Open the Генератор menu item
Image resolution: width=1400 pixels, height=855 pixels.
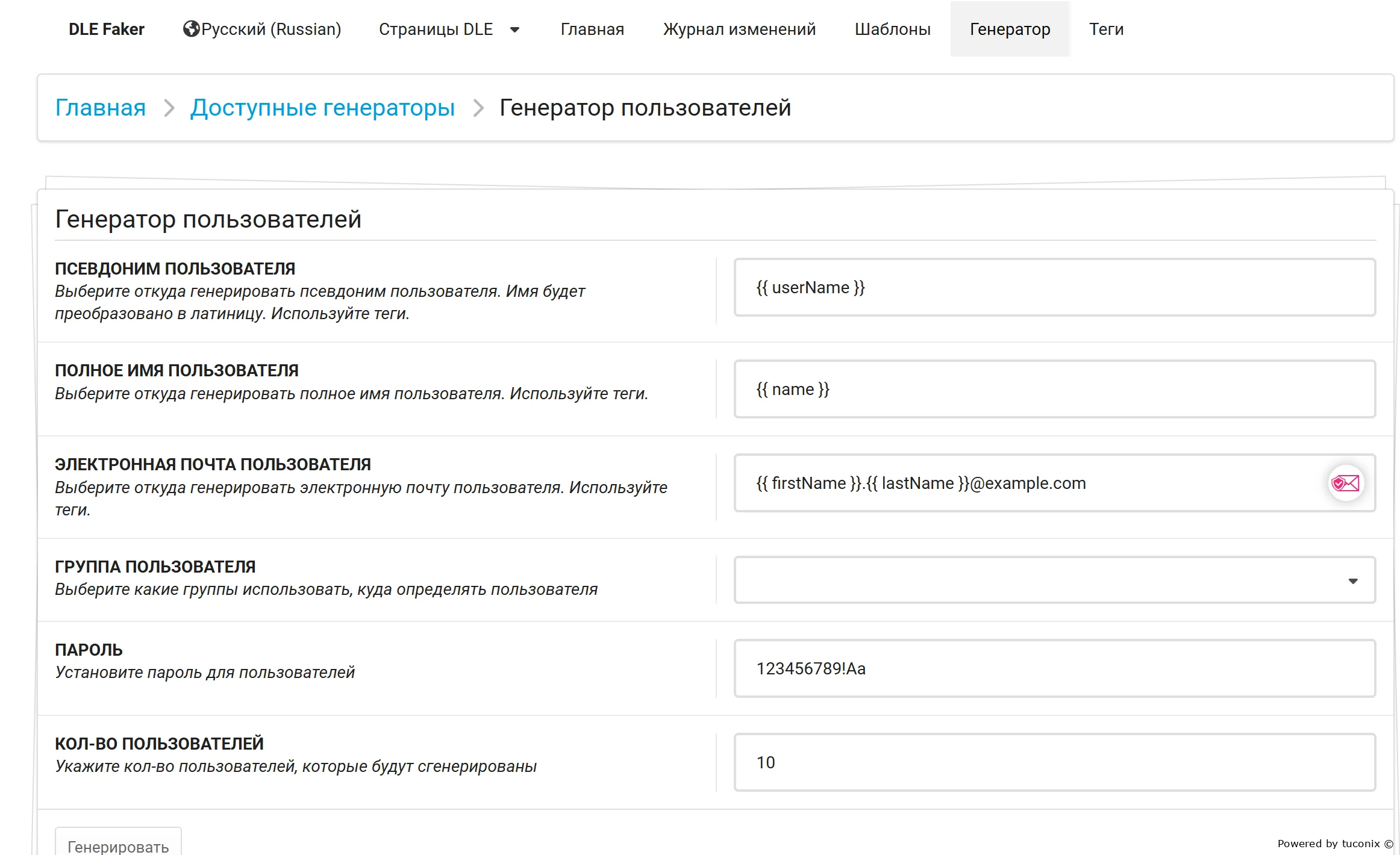(1010, 29)
